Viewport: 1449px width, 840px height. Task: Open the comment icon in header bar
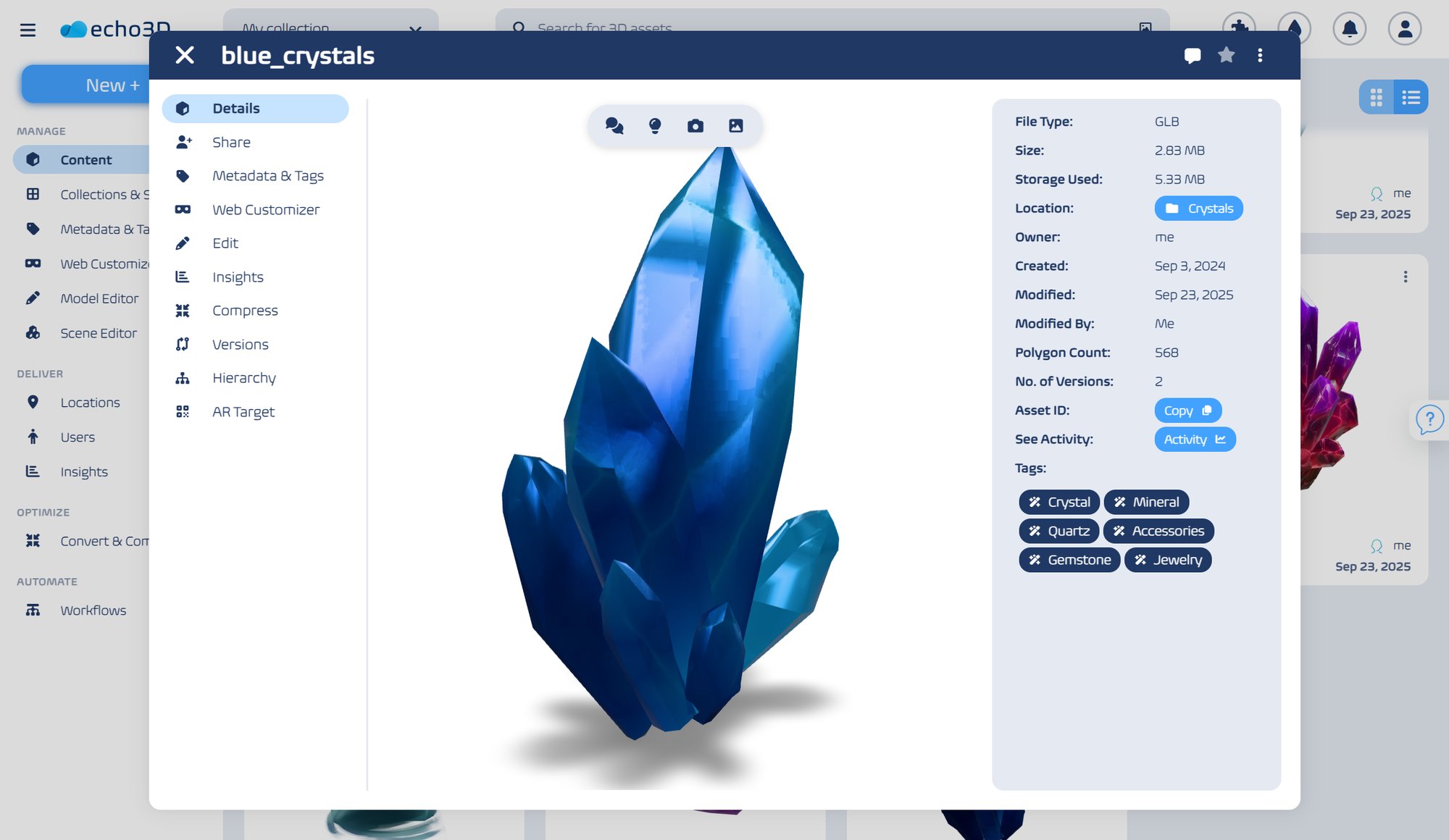tap(1192, 56)
